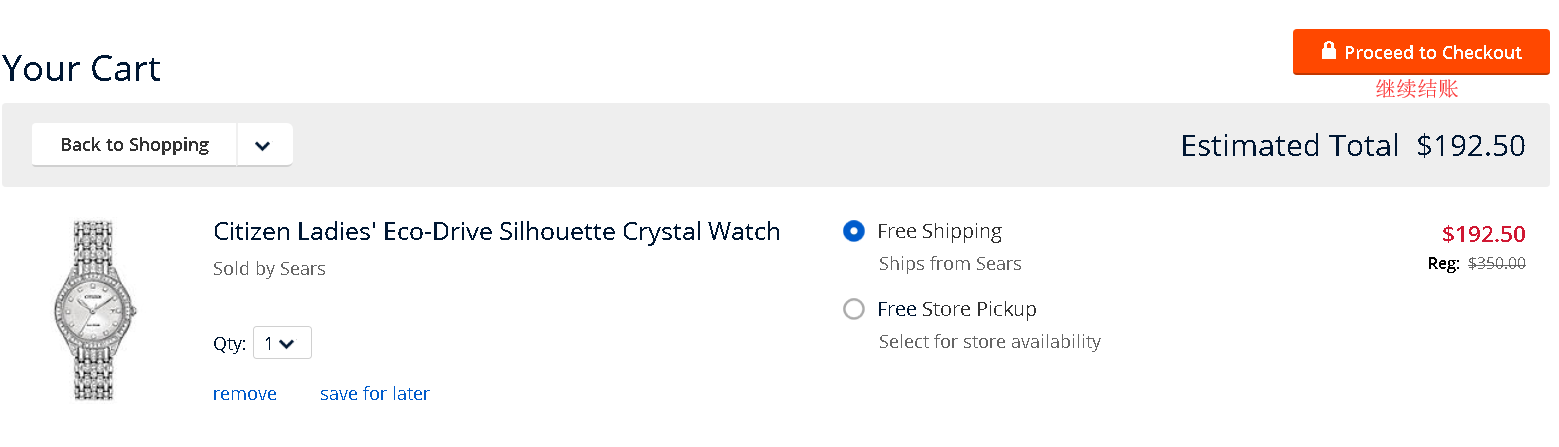The image size is (1559, 447).
Task: Expand the arrow beside Back to Shopping
Action: click(263, 145)
